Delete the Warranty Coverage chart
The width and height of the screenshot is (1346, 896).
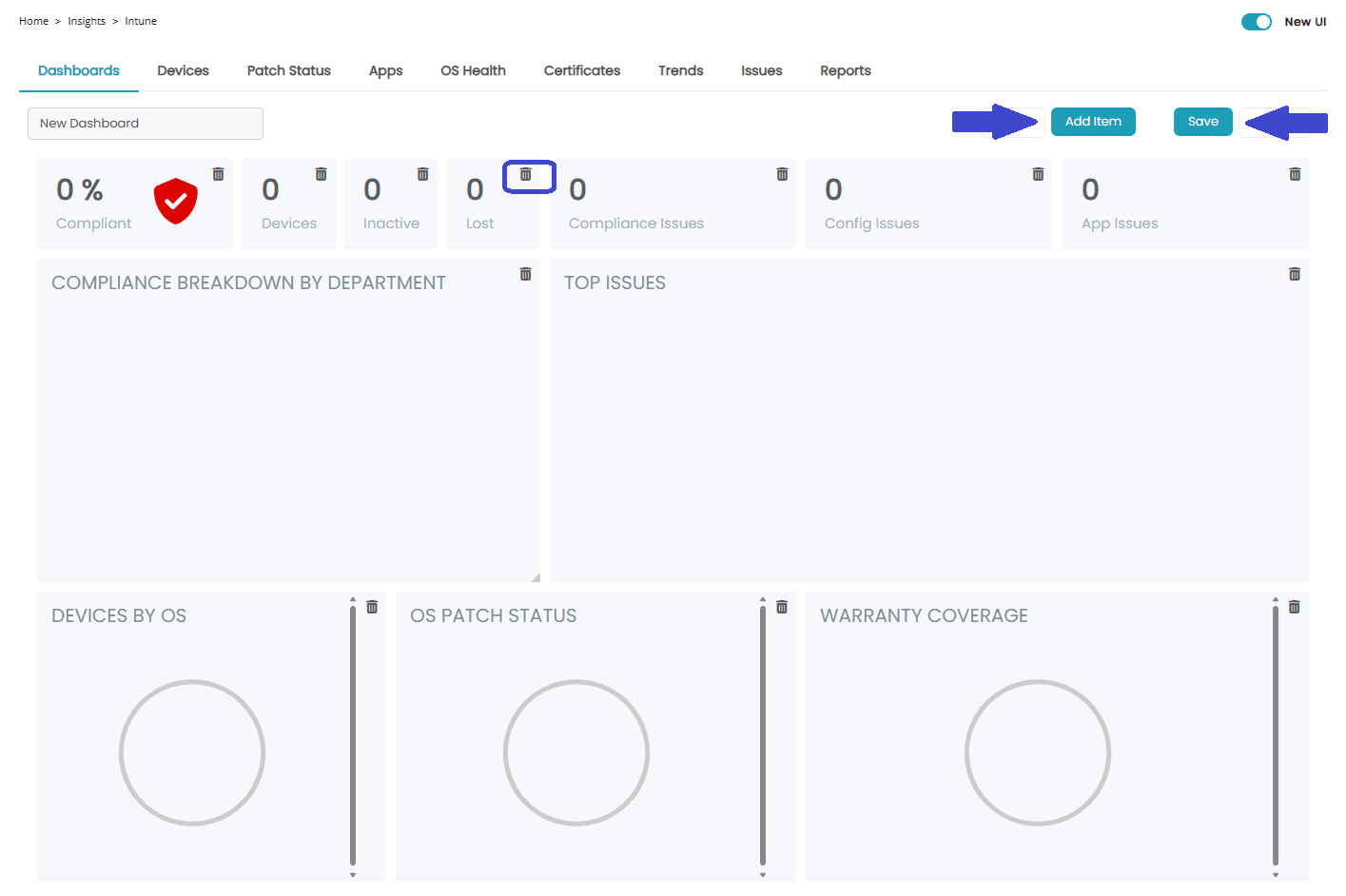(1295, 607)
